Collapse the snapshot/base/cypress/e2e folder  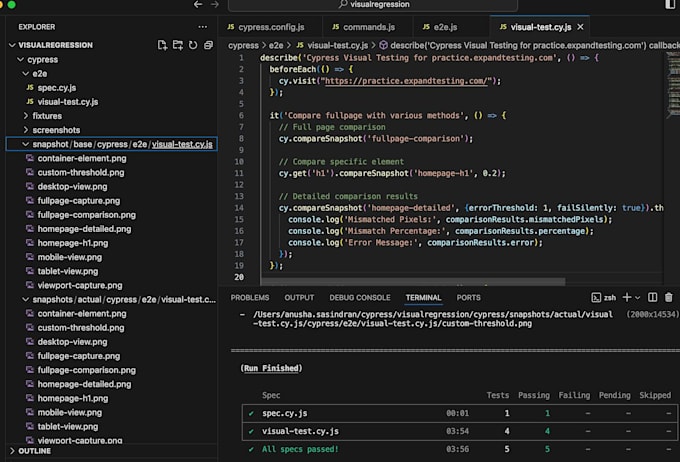click(x=26, y=144)
